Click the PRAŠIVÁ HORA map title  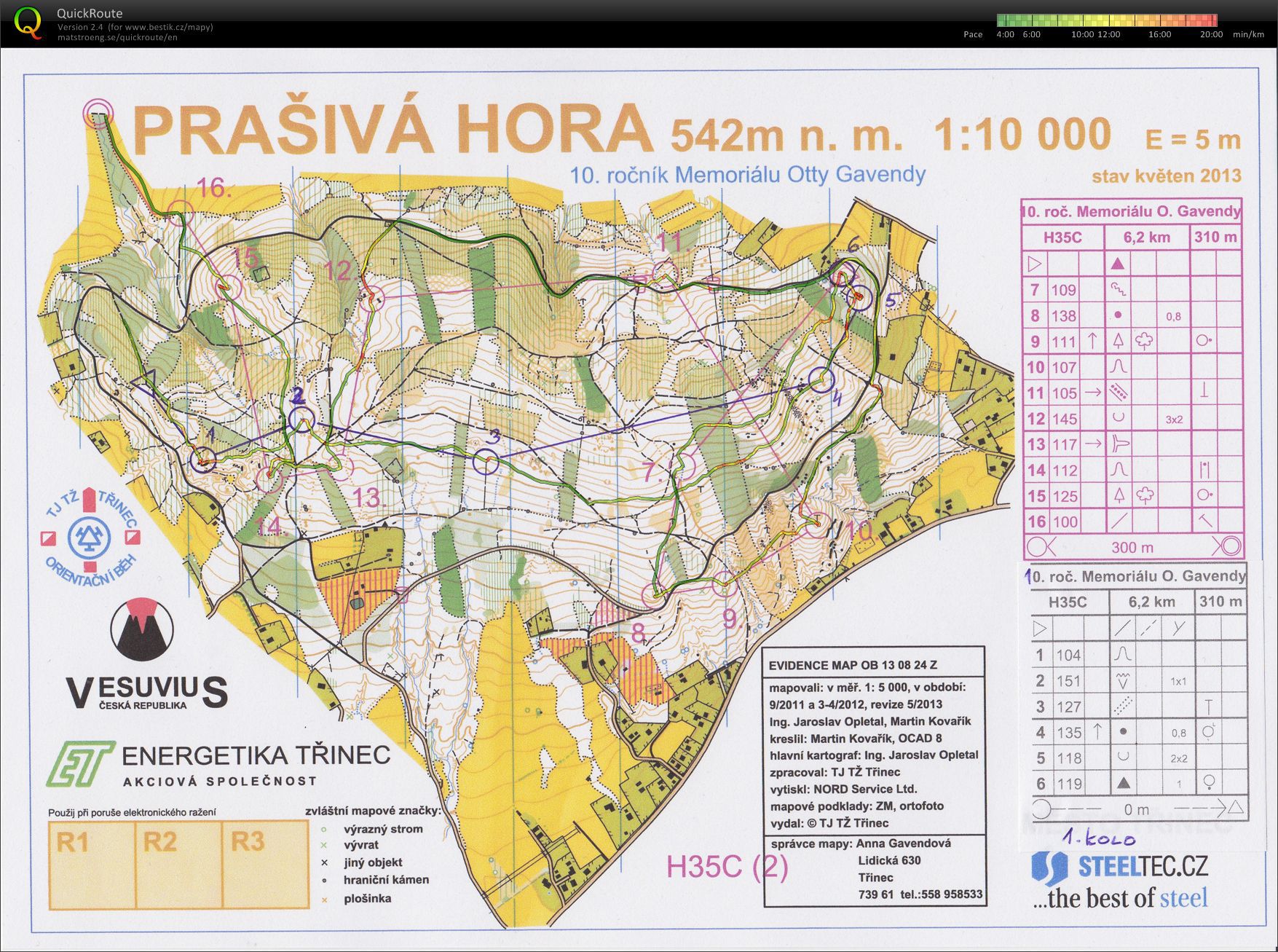pos(393,131)
